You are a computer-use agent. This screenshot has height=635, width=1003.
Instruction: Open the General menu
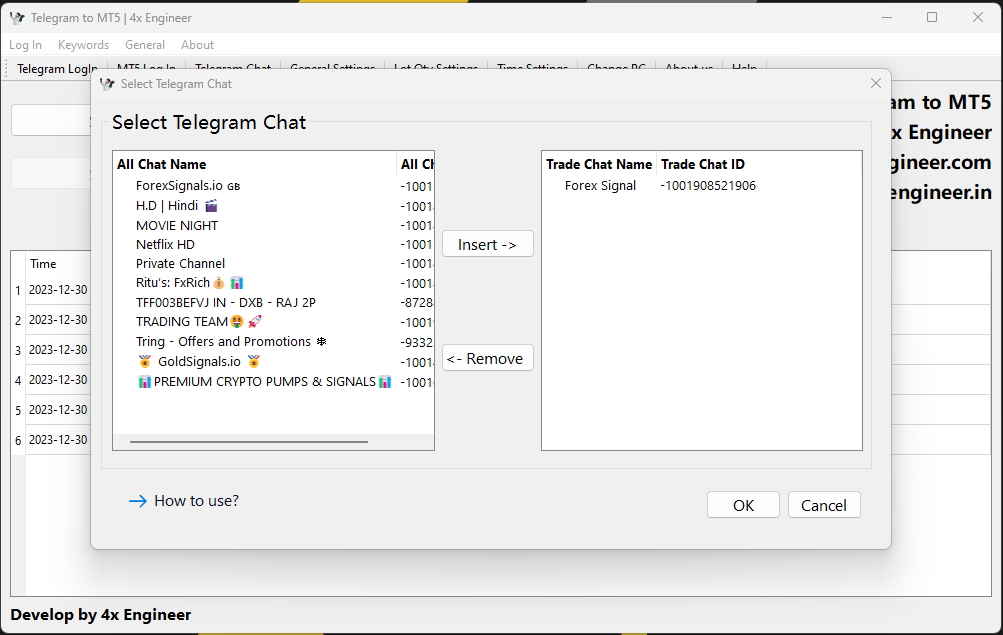(x=145, y=45)
